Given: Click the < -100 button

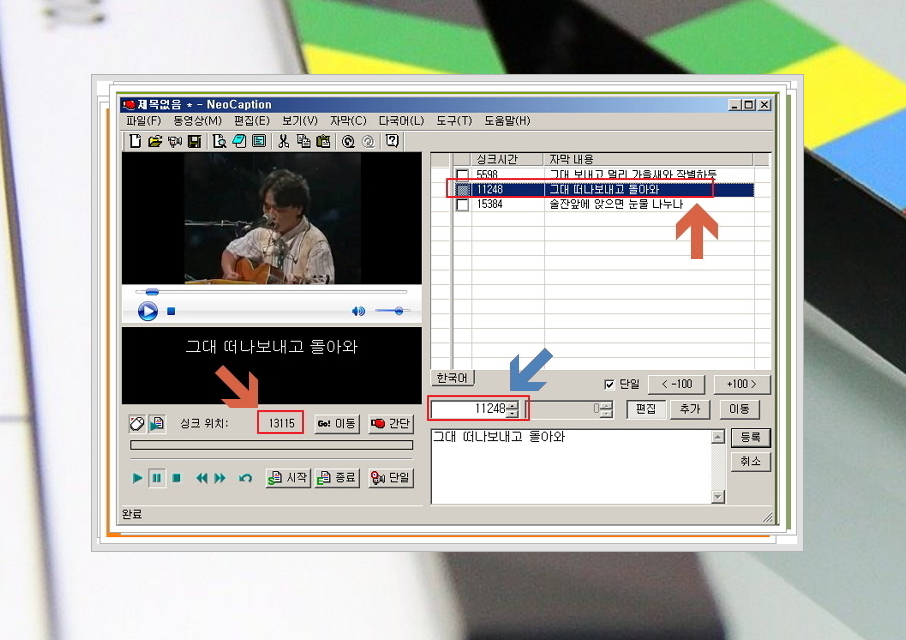Looking at the screenshot, I should pos(677,384).
